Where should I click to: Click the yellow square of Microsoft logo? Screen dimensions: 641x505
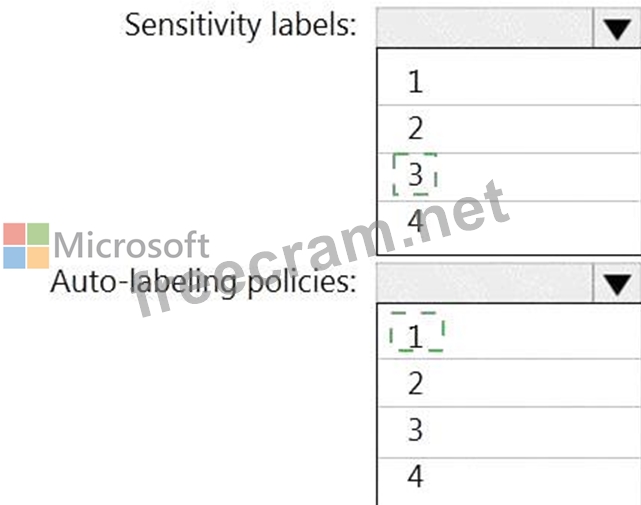(38, 257)
